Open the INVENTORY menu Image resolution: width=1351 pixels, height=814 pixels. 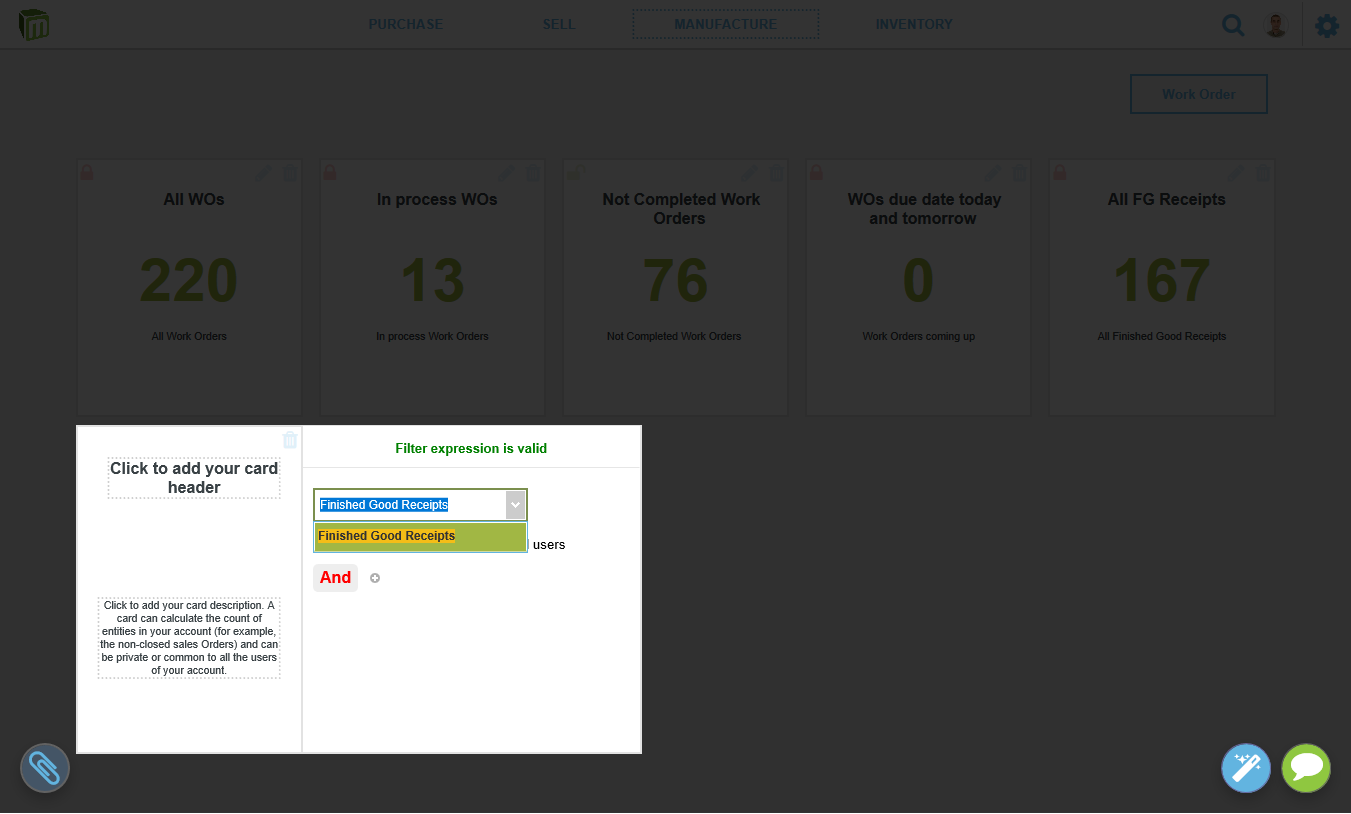(914, 24)
